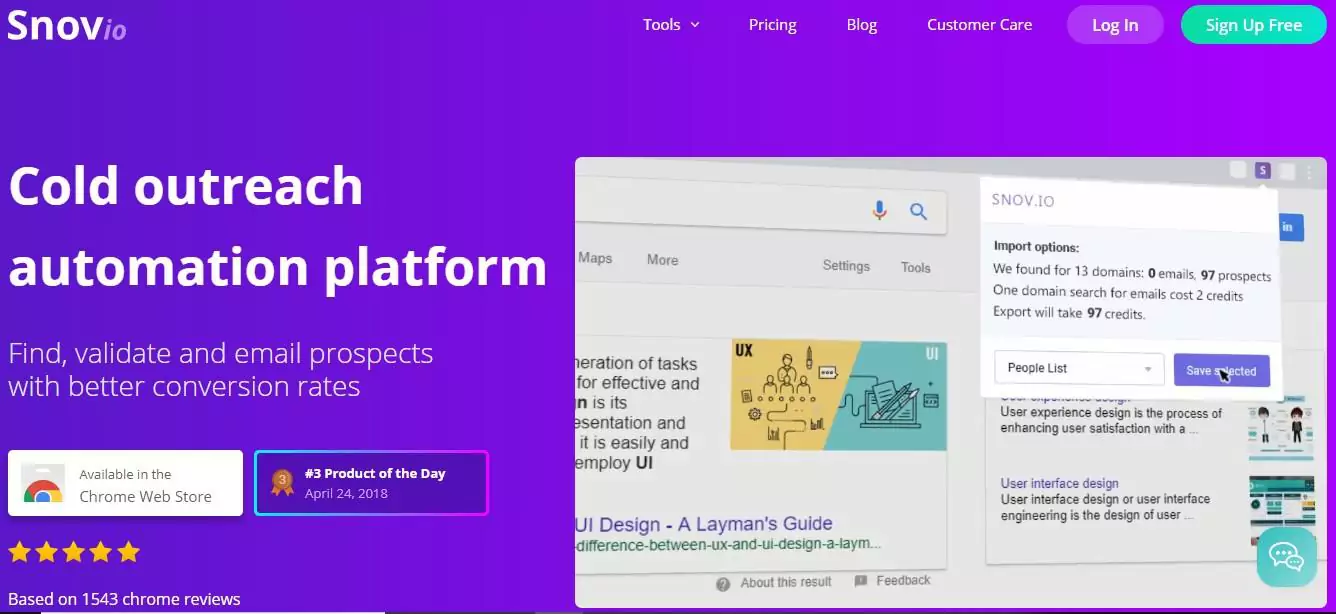The width and height of the screenshot is (1336, 614).
Task: Click the Snov.io extension icon in toolbar
Action: pos(1263,170)
